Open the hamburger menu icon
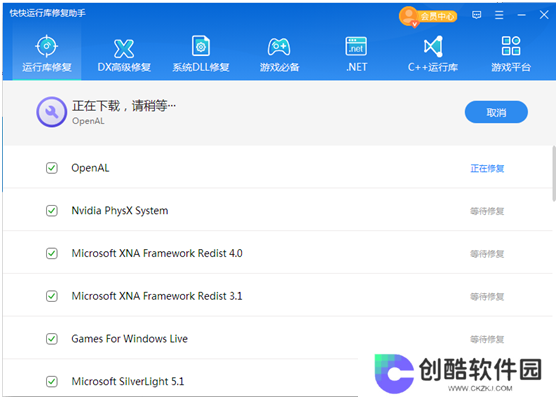558x399 pixels. pyautogui.click(x=499, y=15)
